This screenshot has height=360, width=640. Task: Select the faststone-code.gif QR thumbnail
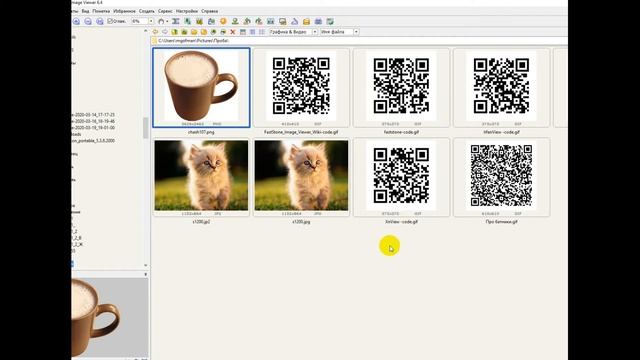pyautogui.click(x=401, y=87)
